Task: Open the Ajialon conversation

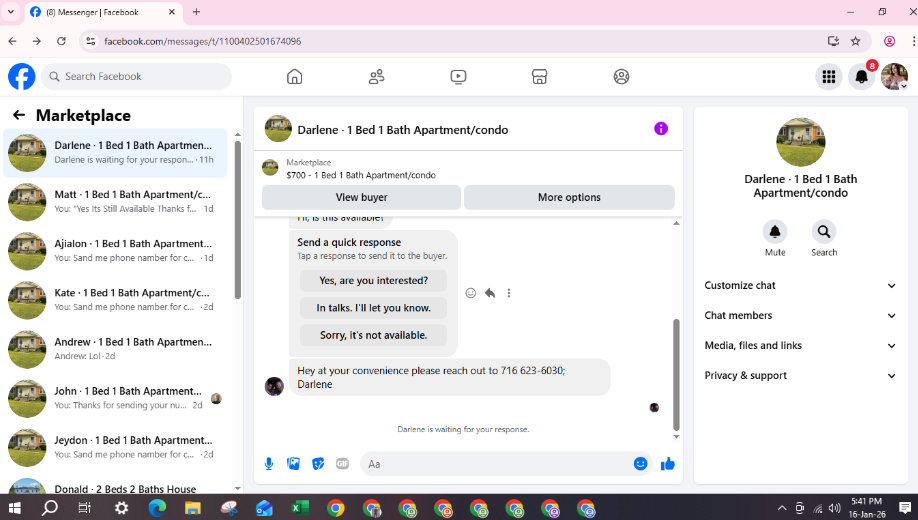Action: click(115, 251)
